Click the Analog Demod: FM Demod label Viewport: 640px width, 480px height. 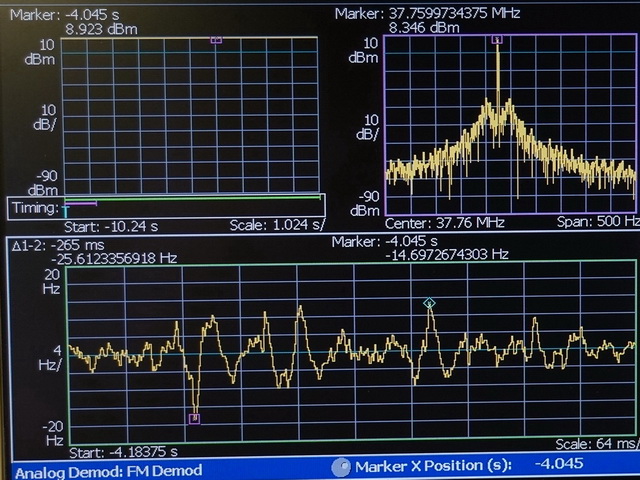109,471
